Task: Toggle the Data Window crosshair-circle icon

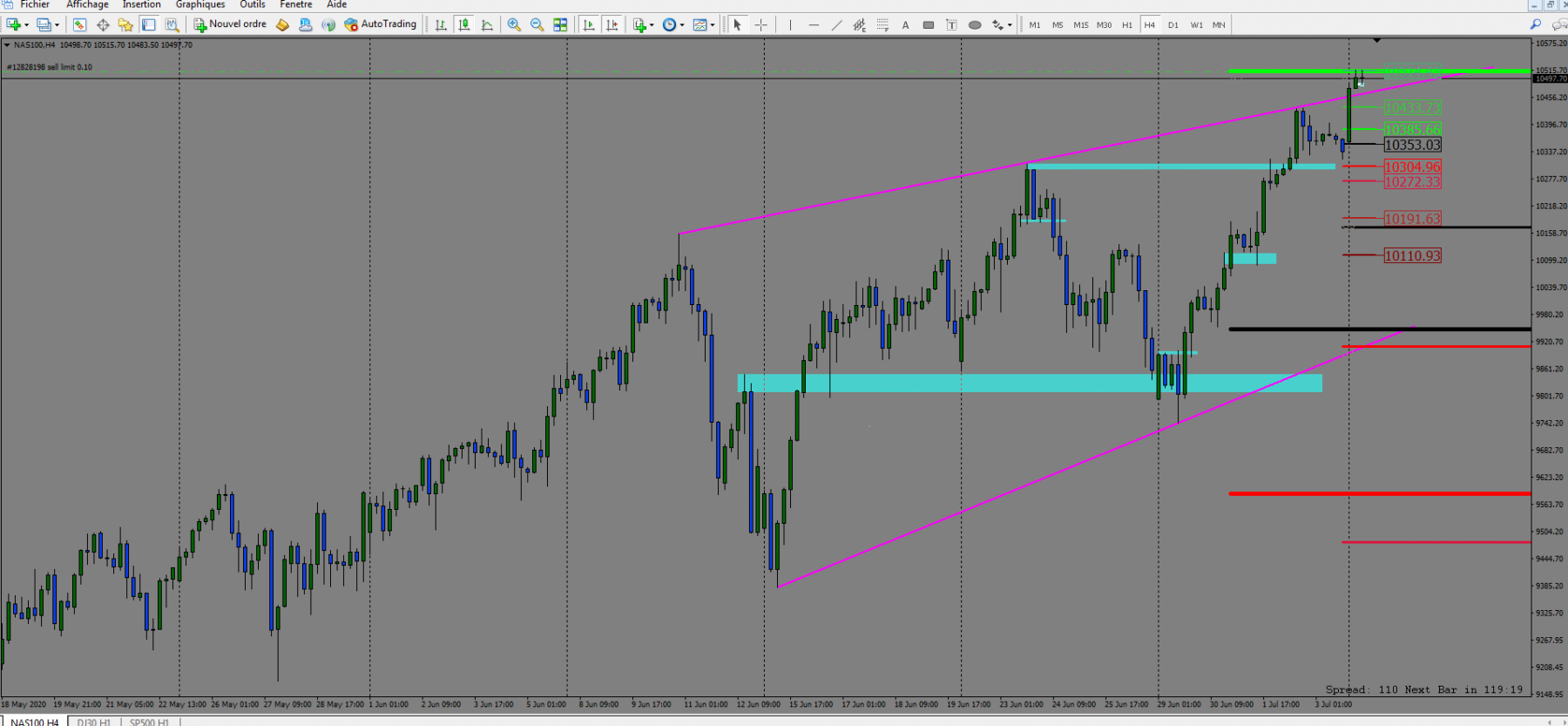Action: coord(103,24)
